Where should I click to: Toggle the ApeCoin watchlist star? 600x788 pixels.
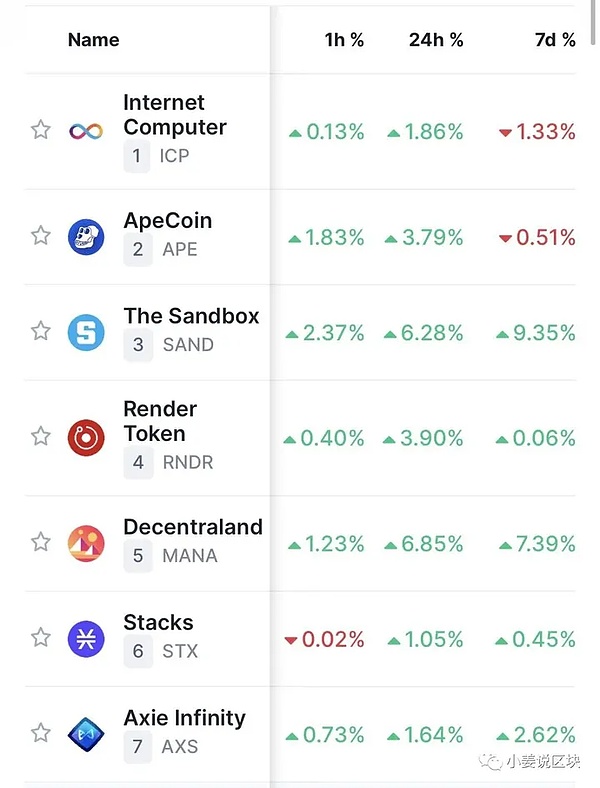(41, 235)
